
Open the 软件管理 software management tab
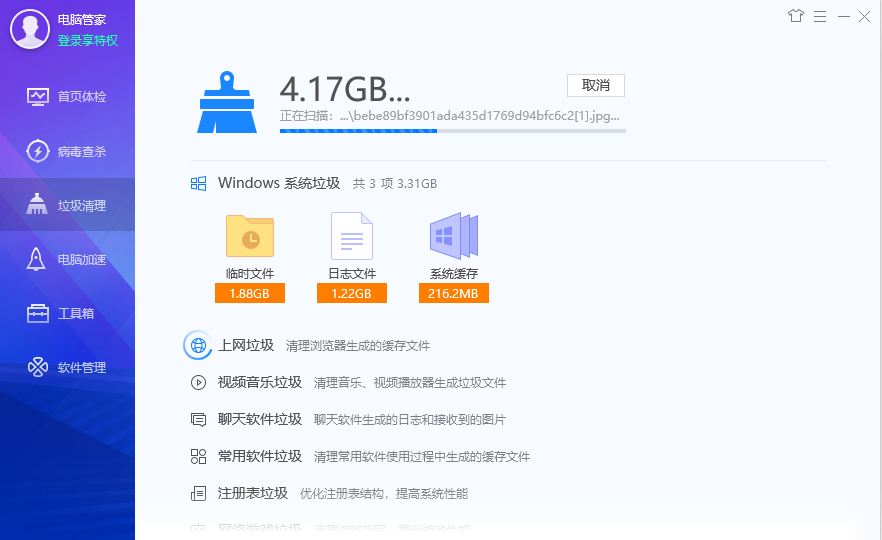point(68,367)
